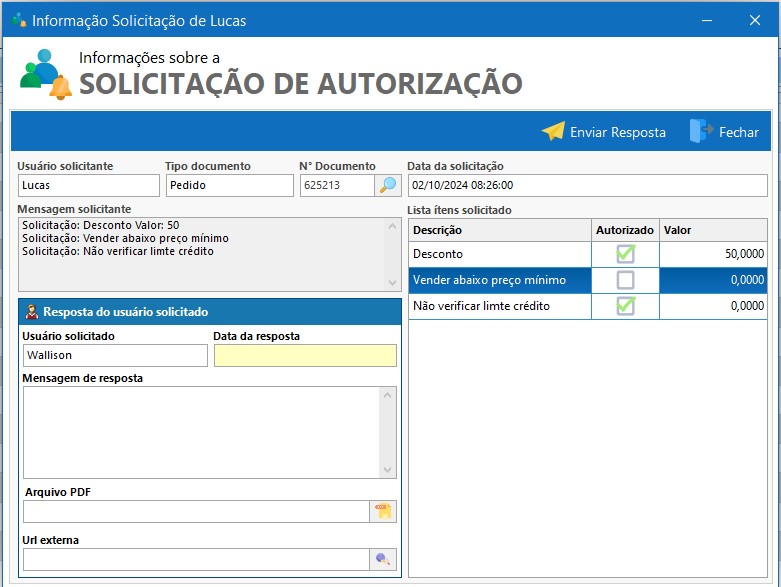Focus the N° Documento field
781x587 pixels.
click(337, 185)
